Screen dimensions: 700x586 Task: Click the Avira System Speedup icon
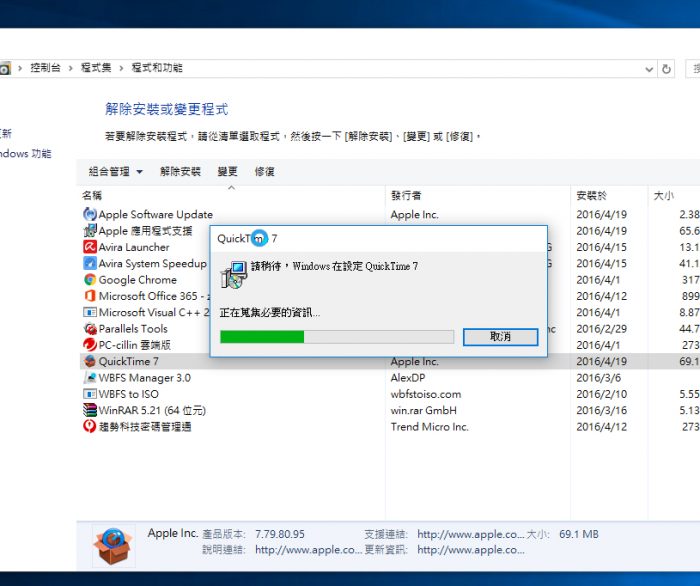click(90, 263)
